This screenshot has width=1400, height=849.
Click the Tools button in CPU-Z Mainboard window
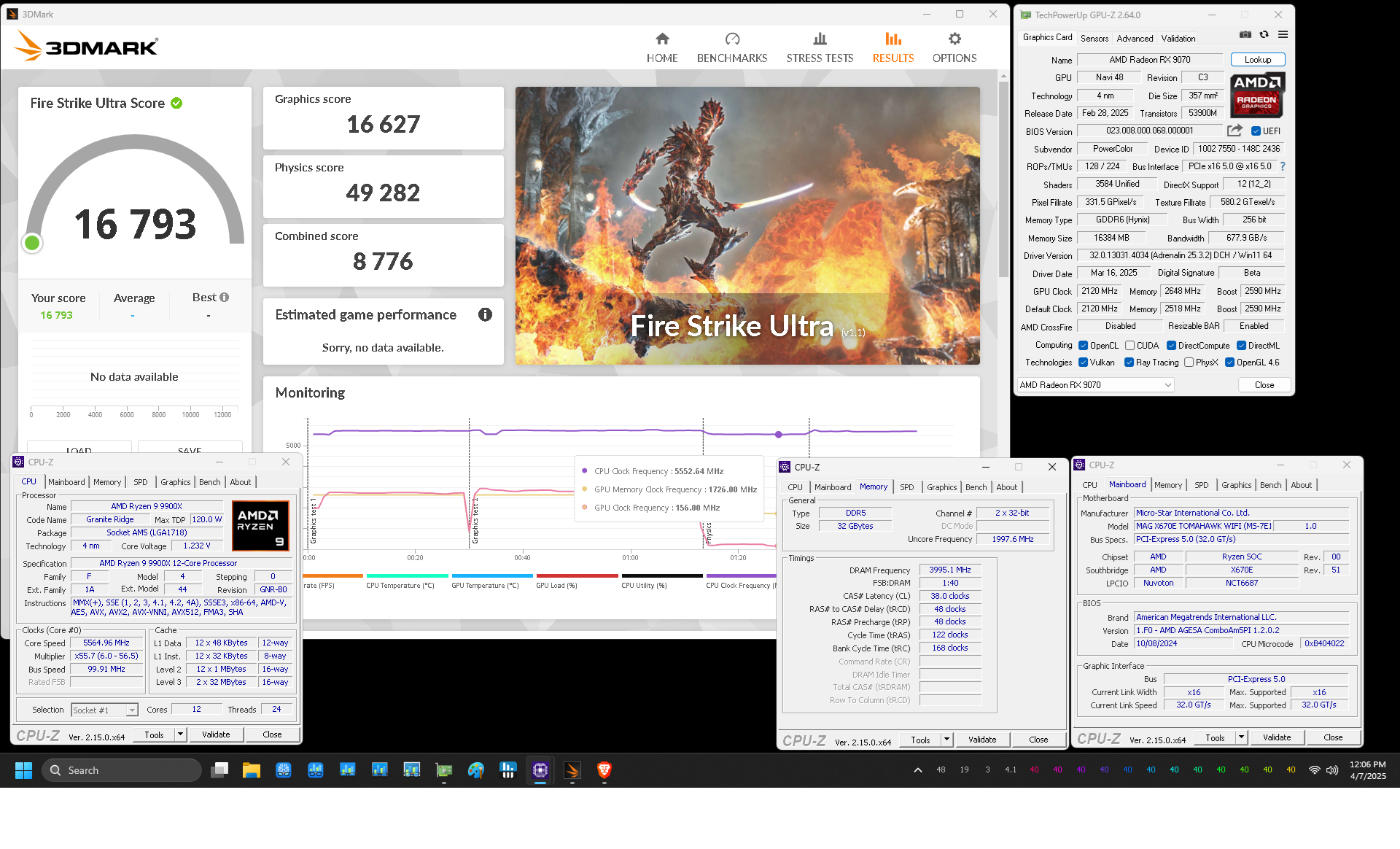tap(1215, 737)
